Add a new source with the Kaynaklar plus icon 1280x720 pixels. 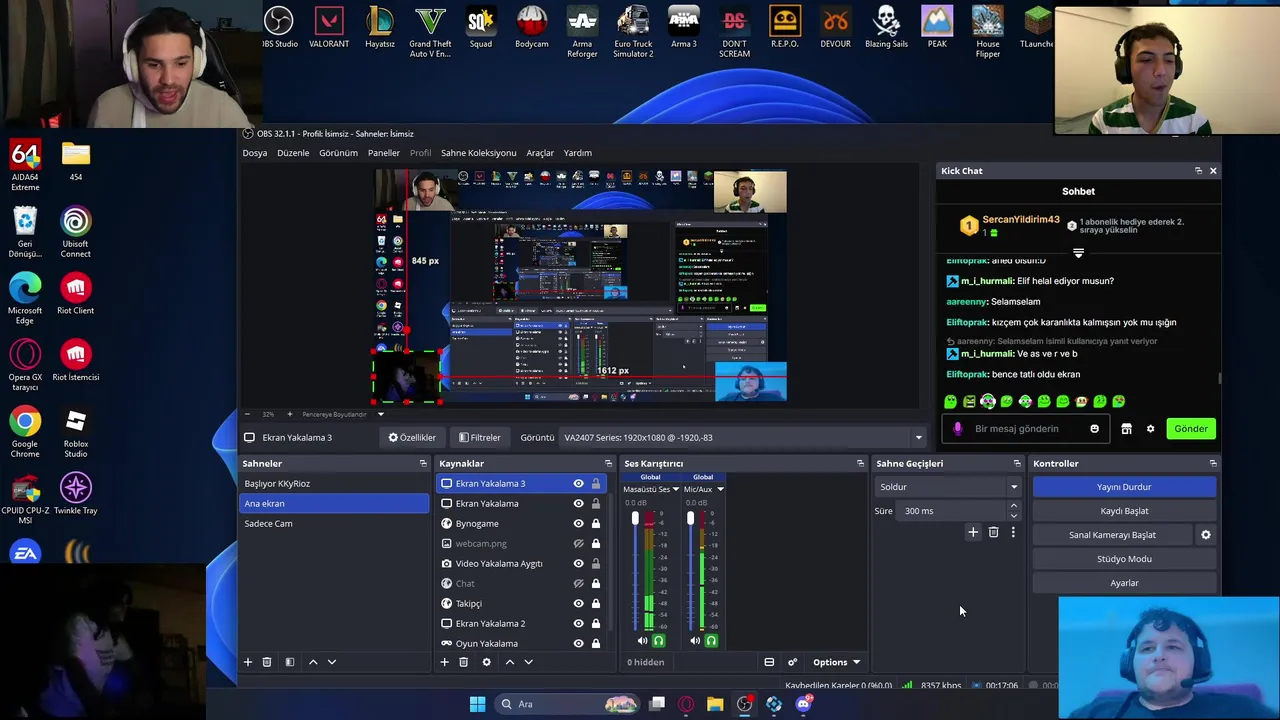(x=445, y=662)
